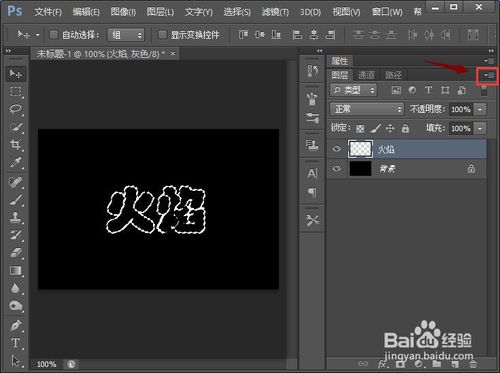Select the Path Selection tool
The height and width of the screenshot is (373, 500).
[15, 361]
